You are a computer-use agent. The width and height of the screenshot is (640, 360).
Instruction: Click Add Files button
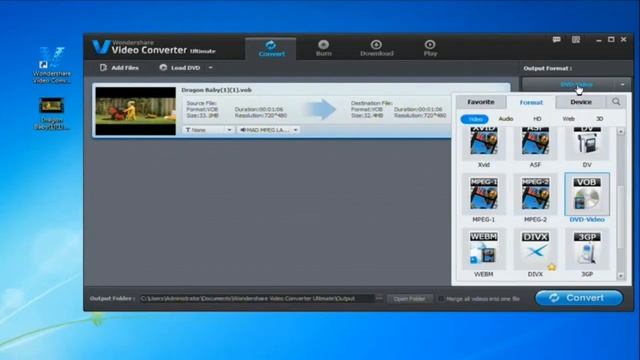(x=119, y=68)
